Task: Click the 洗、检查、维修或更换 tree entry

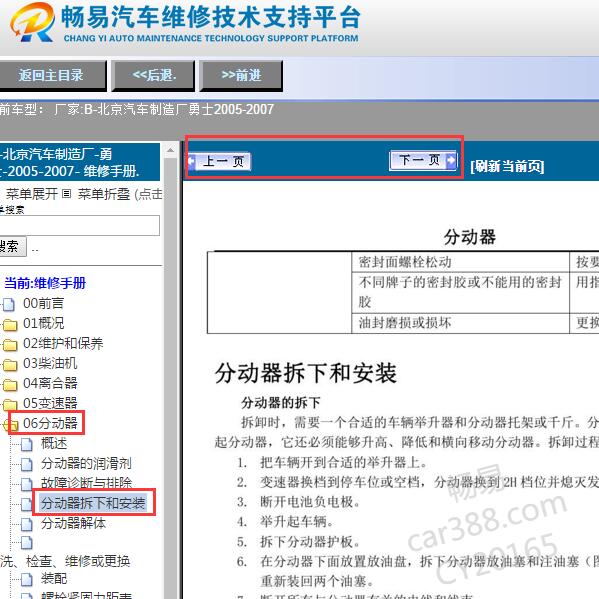Action: pyautogui.click(x=65, y=561)
